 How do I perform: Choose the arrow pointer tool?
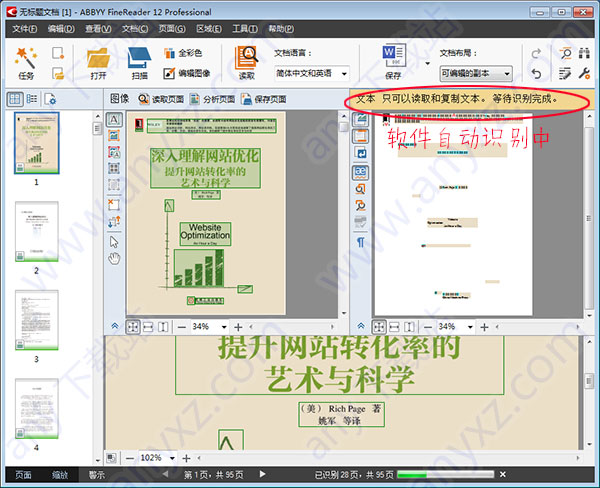114,242
